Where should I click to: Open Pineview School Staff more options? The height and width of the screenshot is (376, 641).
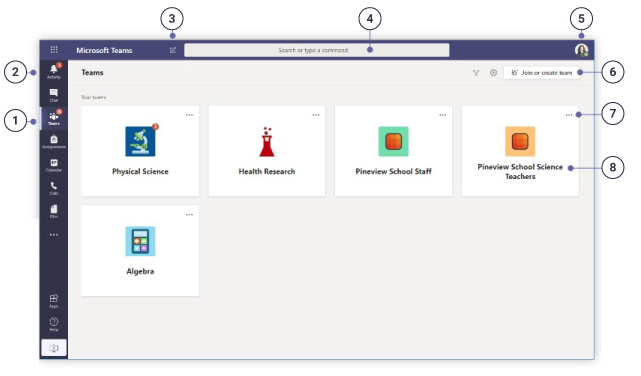(442, 115)
